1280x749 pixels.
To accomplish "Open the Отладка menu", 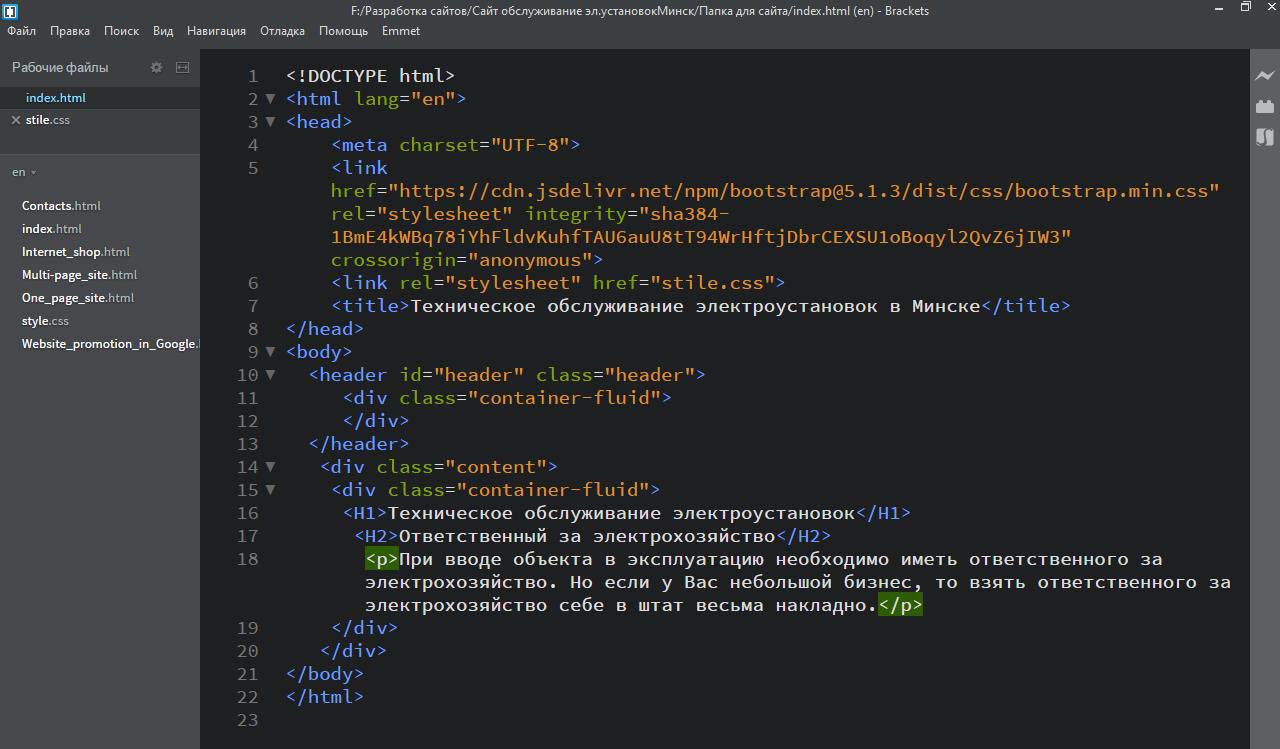I will coord(282,31).
